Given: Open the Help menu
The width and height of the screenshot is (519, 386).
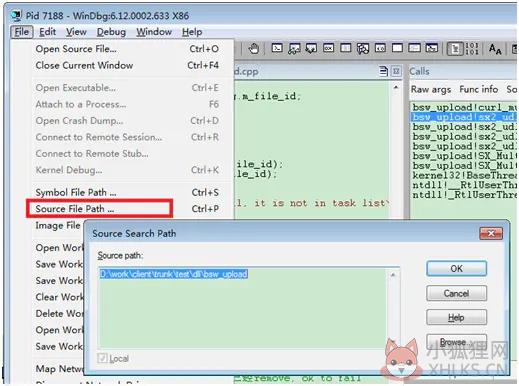Looking at the screenshot, I should (192, 32).
